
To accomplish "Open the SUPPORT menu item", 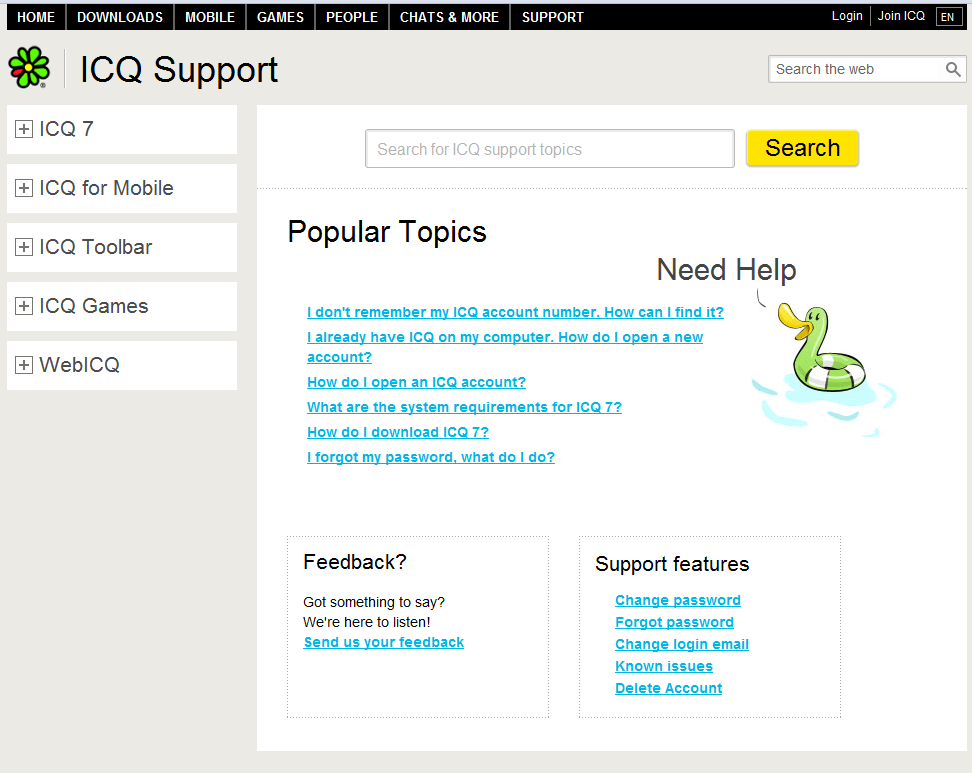I will click(x=553, y=17).
